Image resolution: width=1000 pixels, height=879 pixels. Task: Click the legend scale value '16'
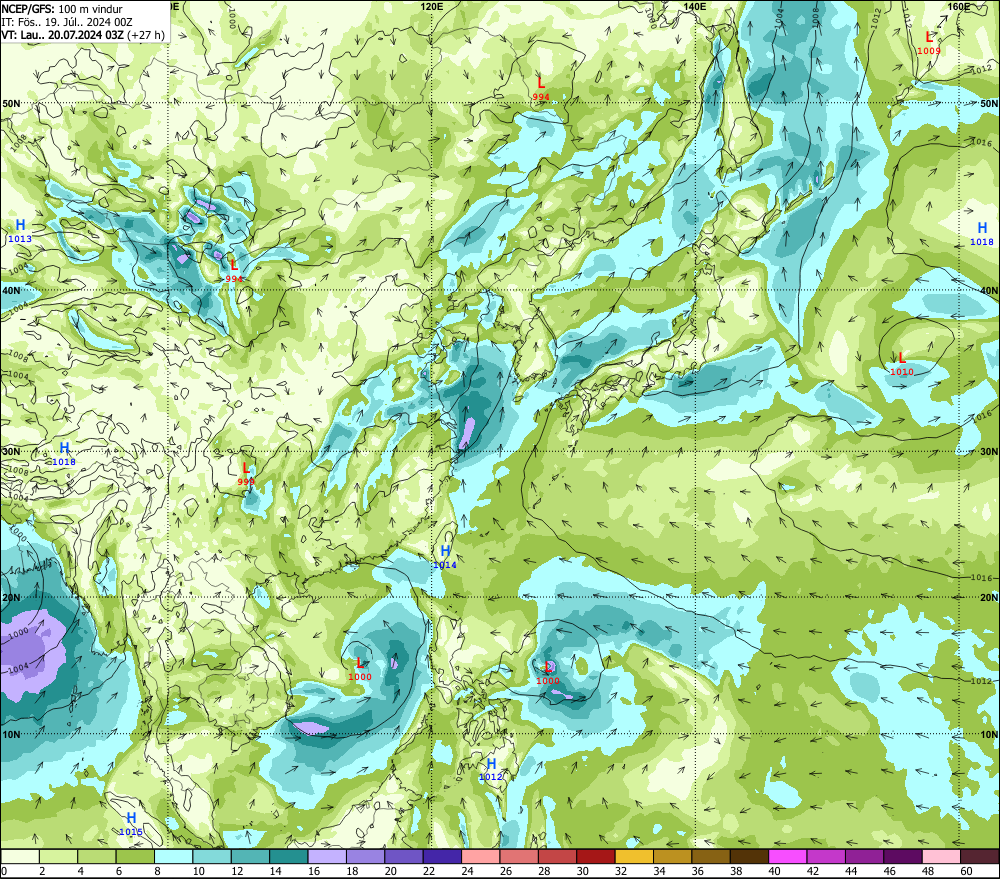point(314,871)
